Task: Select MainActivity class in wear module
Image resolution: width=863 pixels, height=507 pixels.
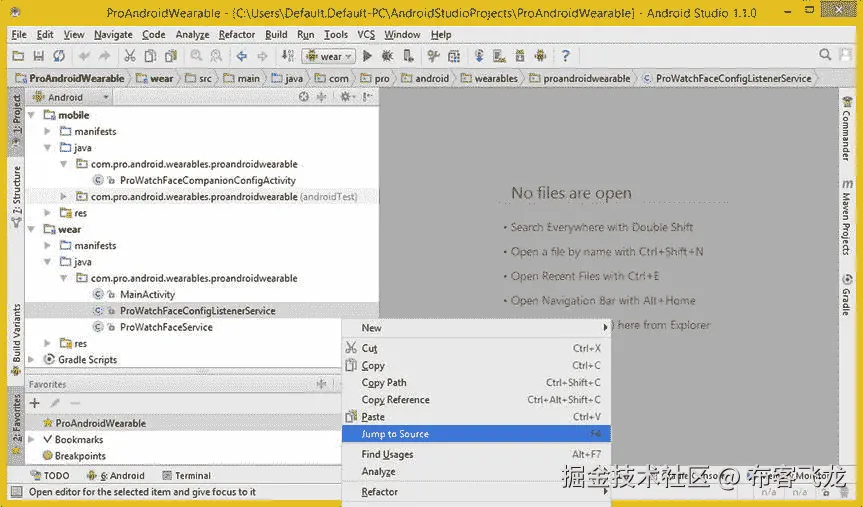Action: pos(148,295)
